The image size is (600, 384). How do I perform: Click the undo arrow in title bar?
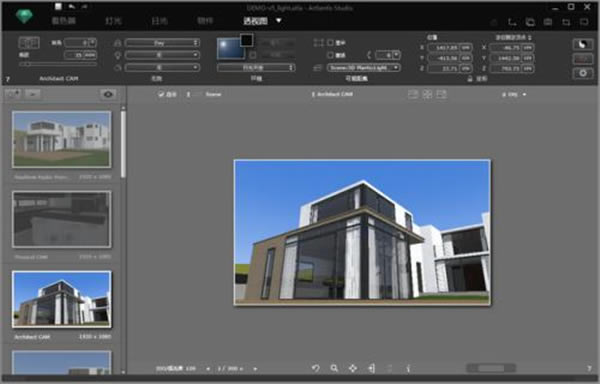[72, 6]
